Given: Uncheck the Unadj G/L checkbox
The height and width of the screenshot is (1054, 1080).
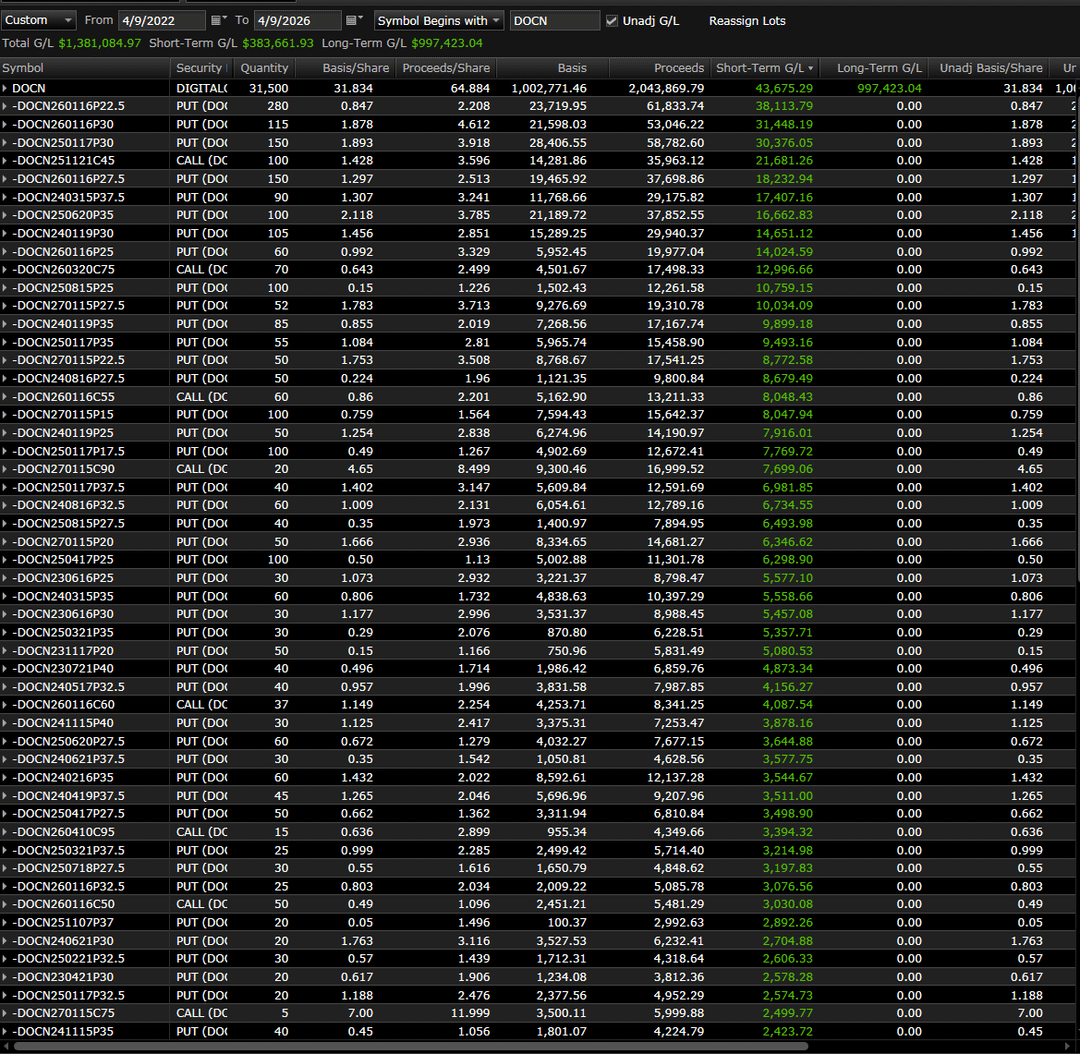Looking at the screenshot, I should tap(612, 20).
